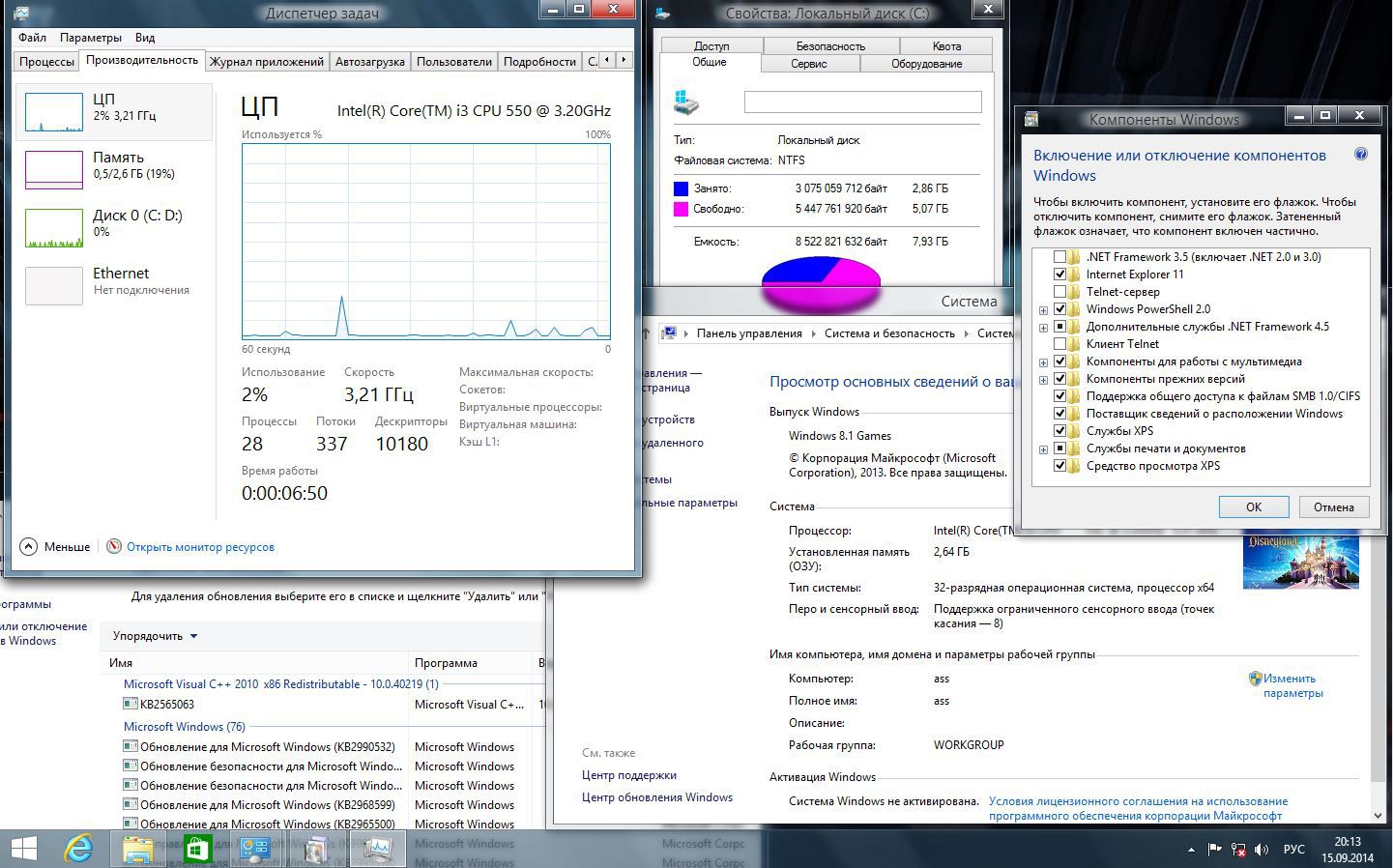
Task: Uncheck Internet Explorer 11 component
Action: coord(1059,275)
